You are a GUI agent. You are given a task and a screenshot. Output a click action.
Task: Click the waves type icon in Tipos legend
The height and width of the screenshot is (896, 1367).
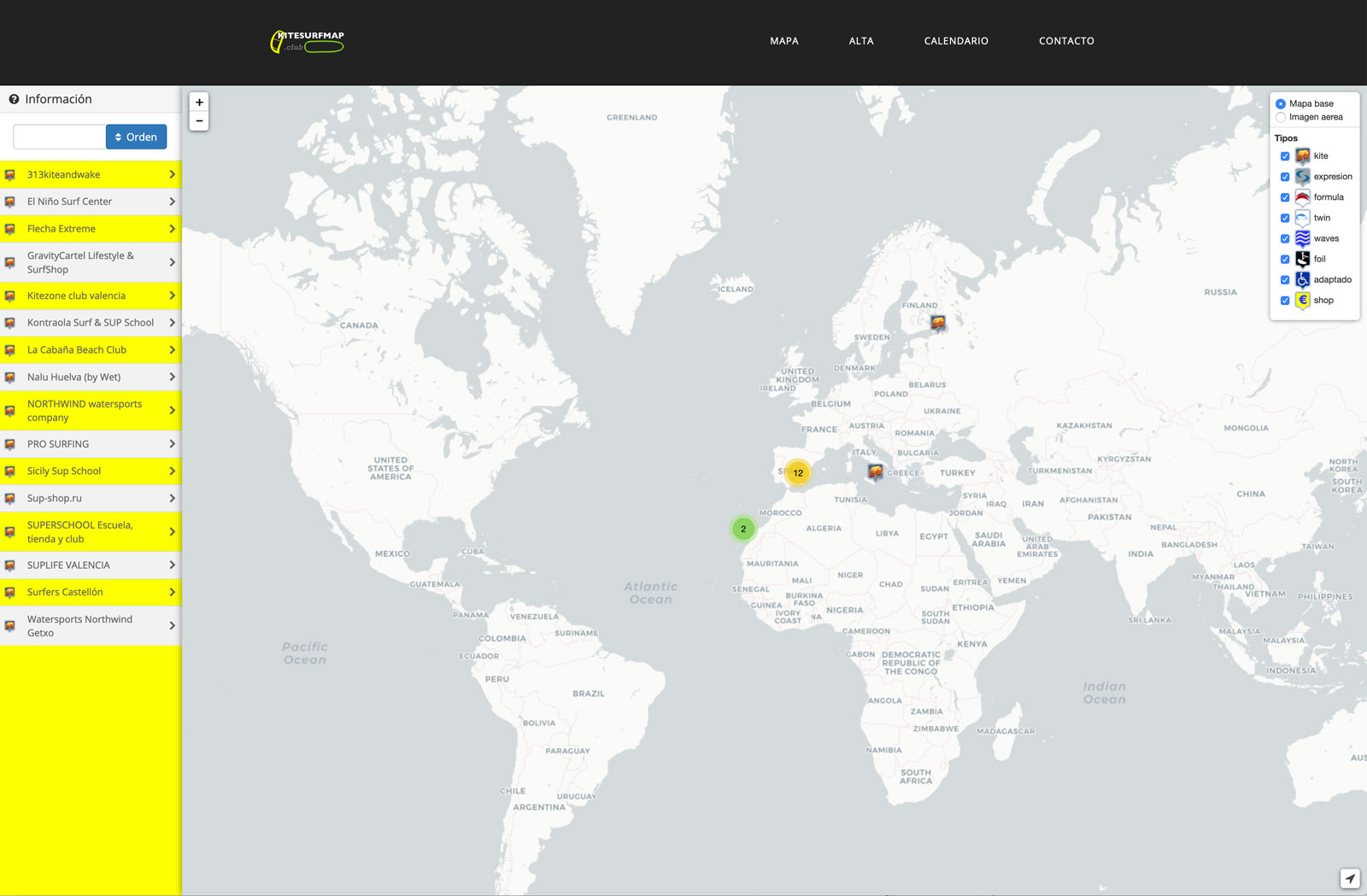point(1302,238)
